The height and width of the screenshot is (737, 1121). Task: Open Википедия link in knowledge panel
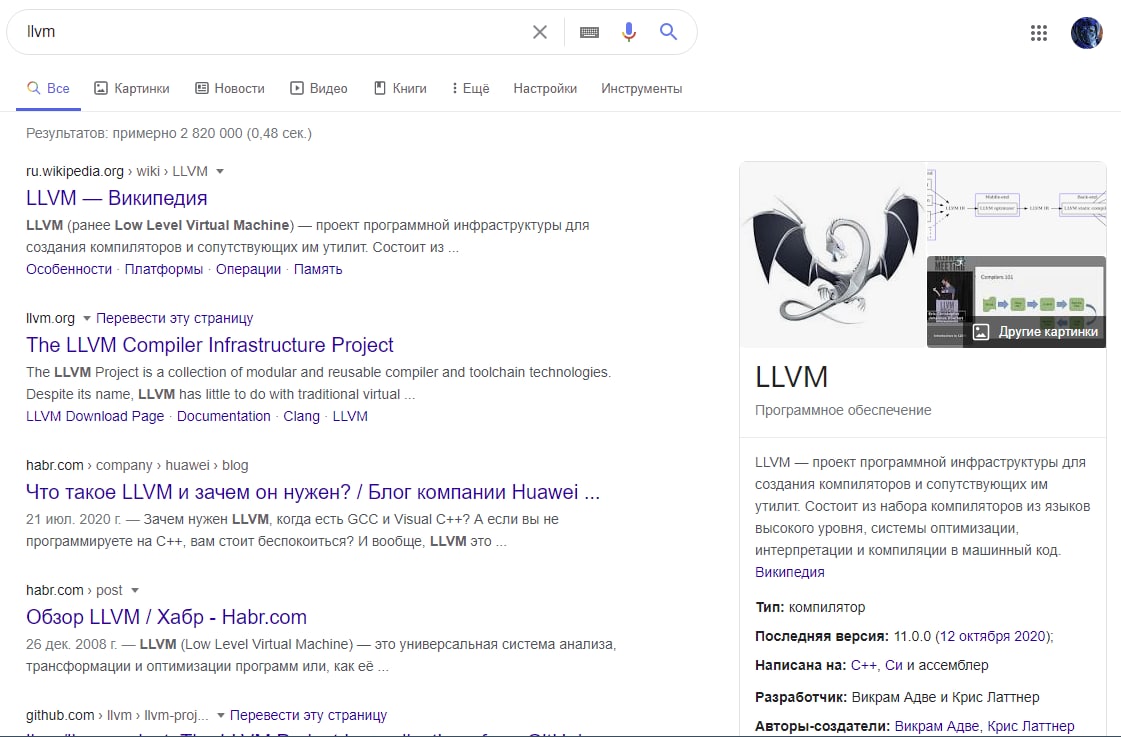[x=789, y=573]
